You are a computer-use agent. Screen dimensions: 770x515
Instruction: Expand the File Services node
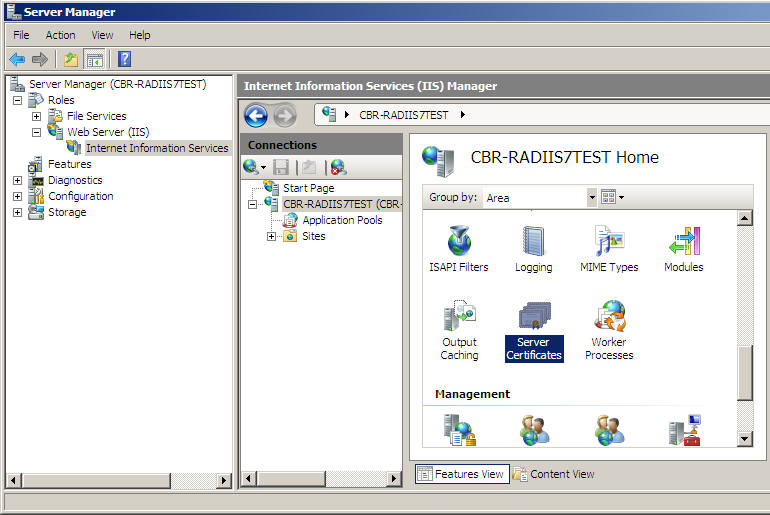pos(36,116)
